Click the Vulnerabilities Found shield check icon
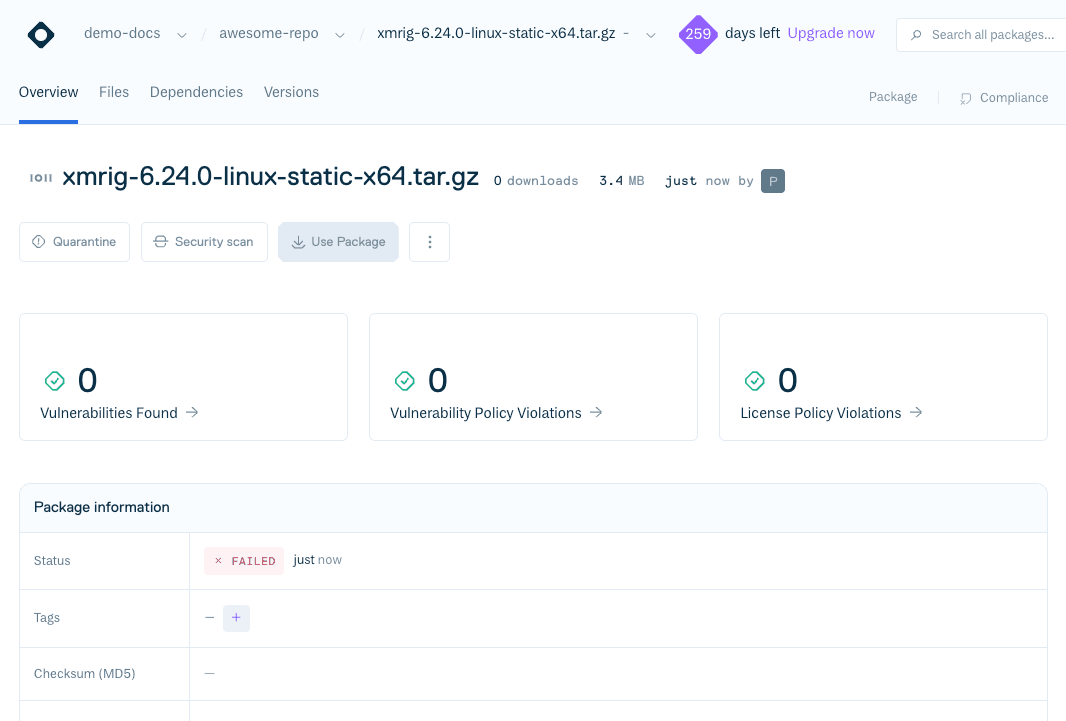The image size is (1066, 721). (55, 381)
